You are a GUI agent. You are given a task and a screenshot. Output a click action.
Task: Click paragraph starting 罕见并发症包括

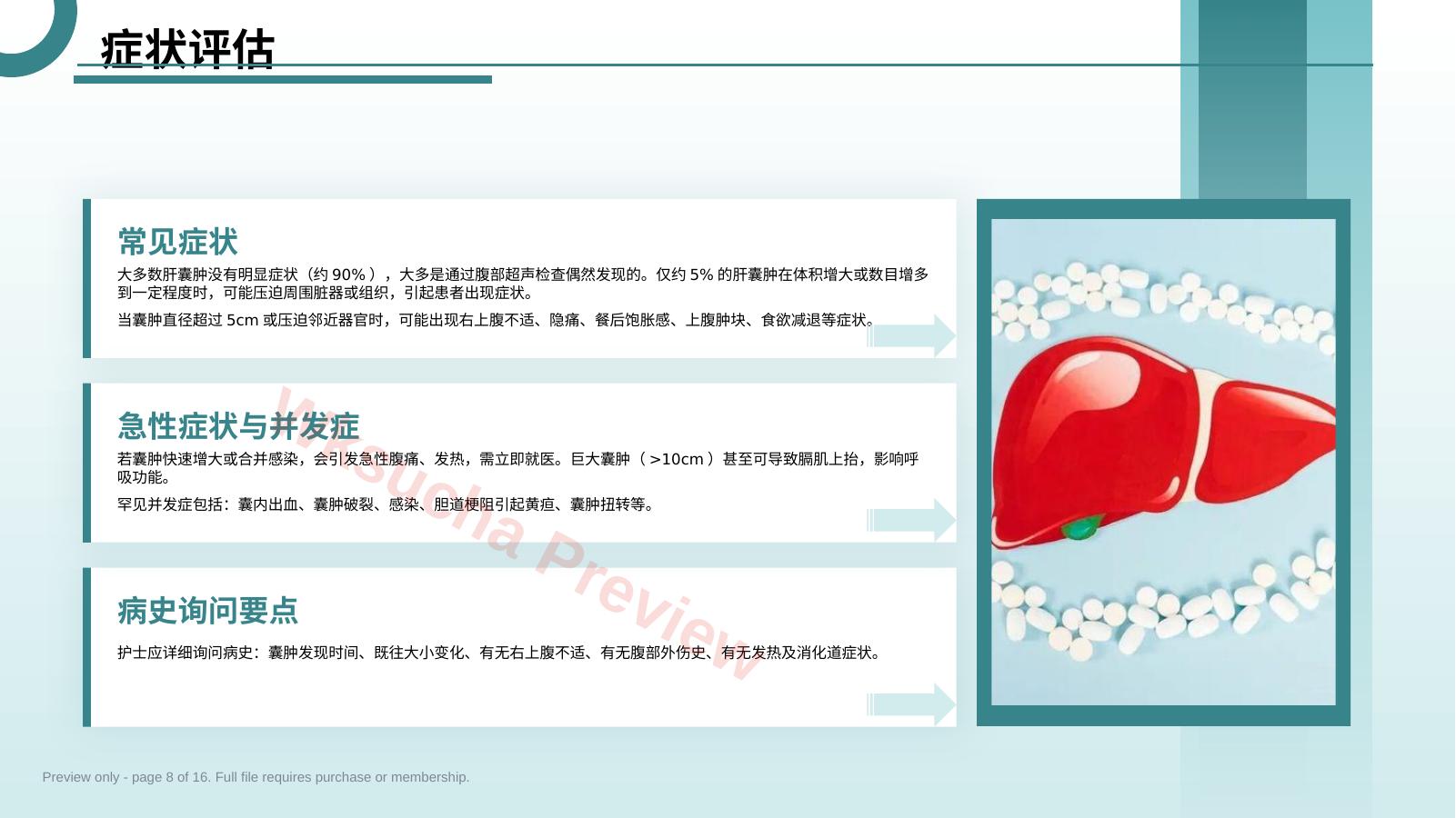tap(387, 504)
